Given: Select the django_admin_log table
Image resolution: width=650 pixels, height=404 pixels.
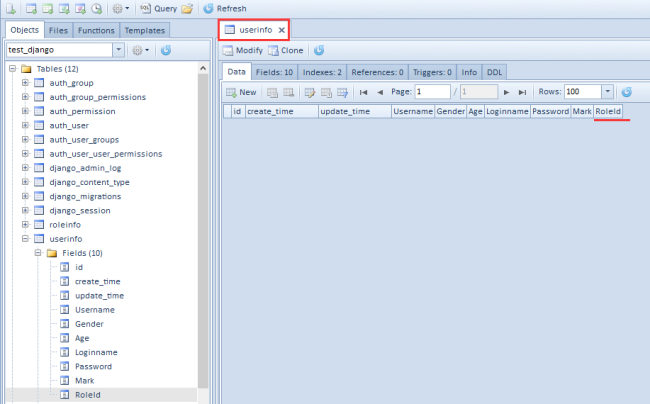Looking at the screenshot, I should click(x=85, y=168).
